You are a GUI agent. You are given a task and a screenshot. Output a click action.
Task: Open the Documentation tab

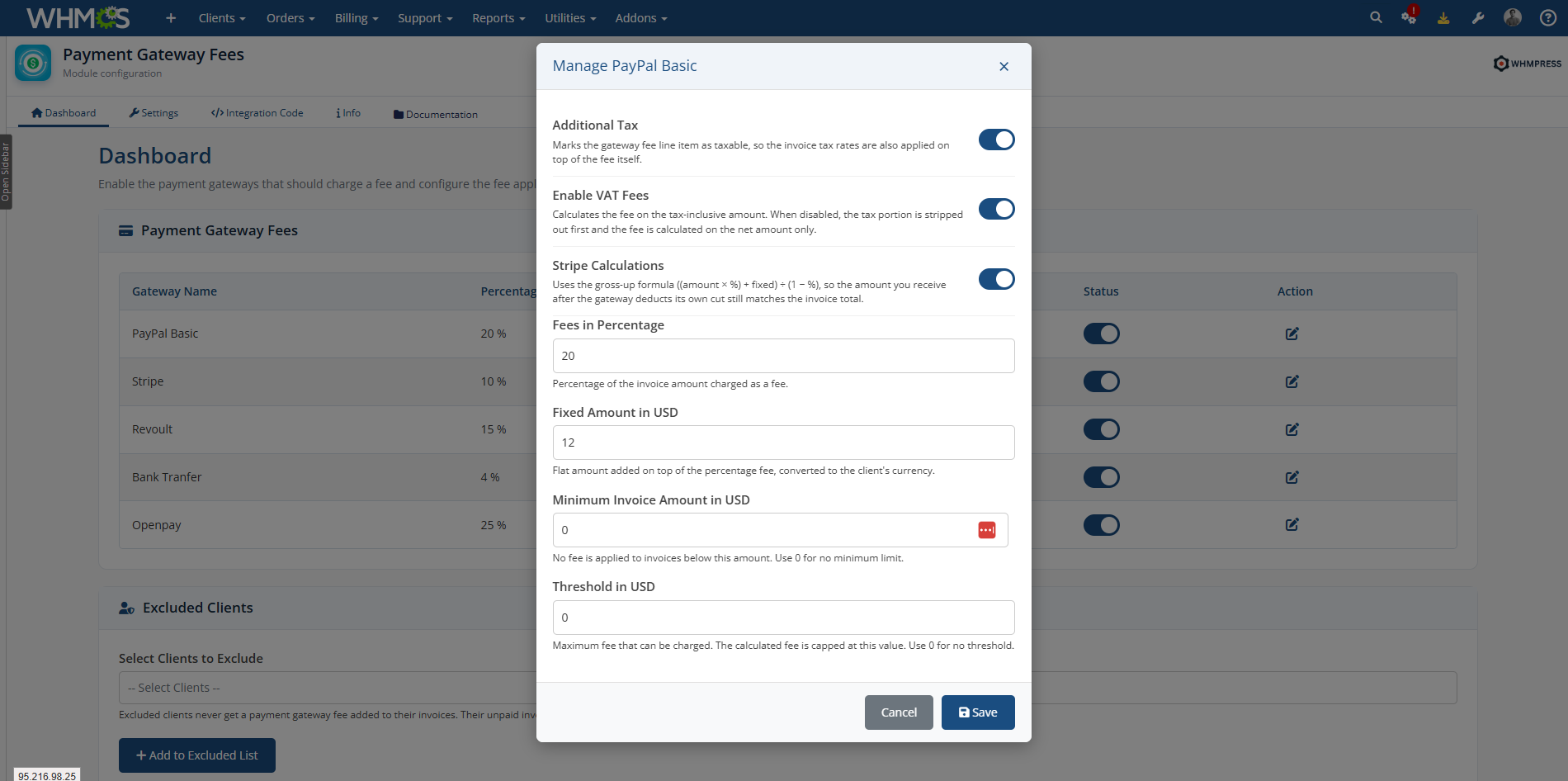(x=436, y=114)
